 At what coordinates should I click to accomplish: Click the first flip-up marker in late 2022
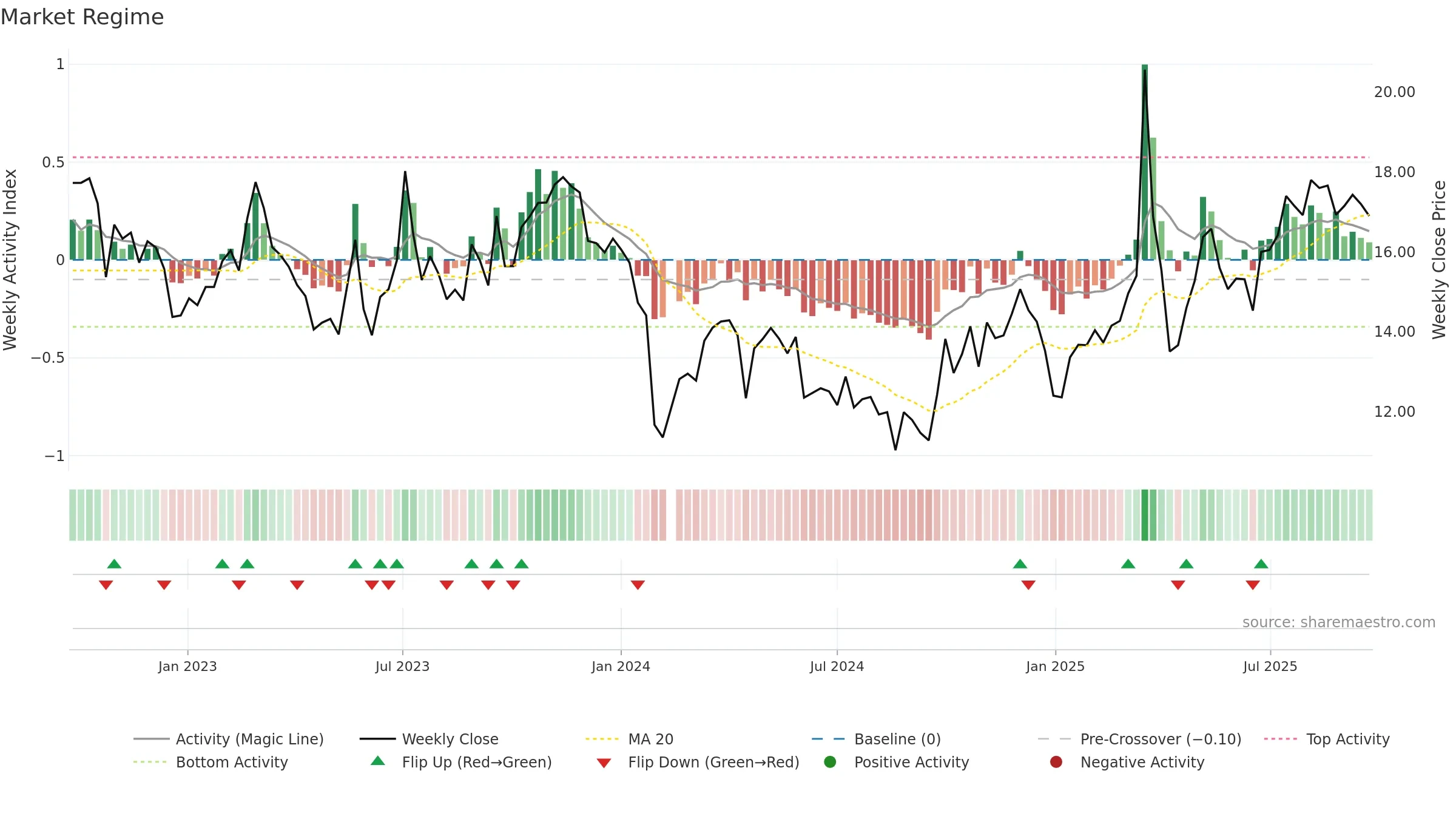pos(114,564)
